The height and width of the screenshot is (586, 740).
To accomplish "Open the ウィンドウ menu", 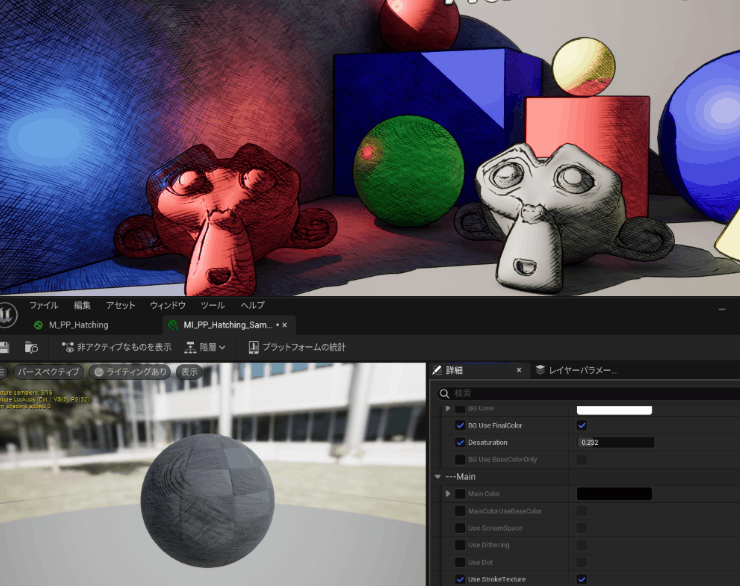I will pyautogui.click(x=168, y=306).
